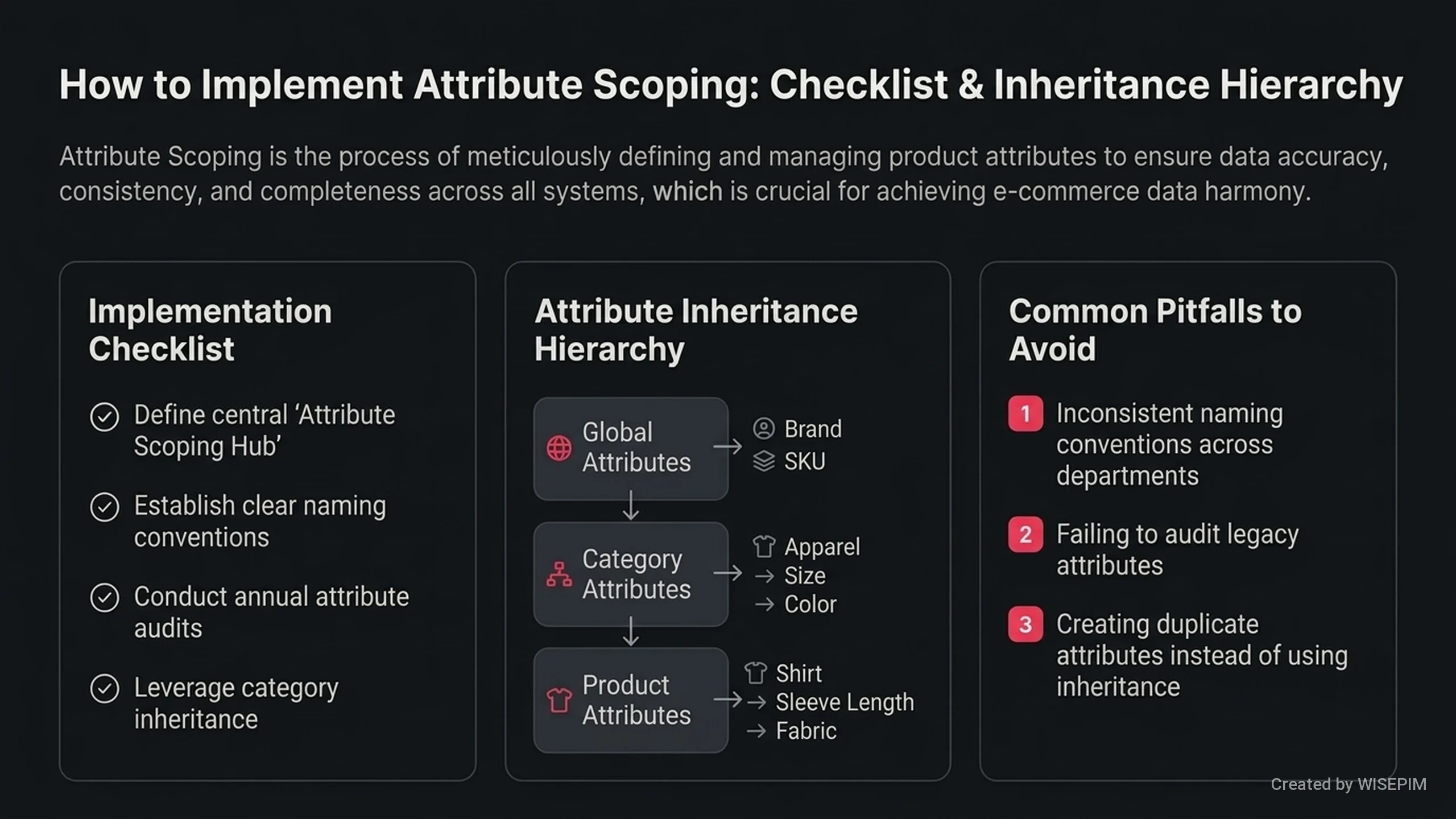Click the globe icon beside Global Attributes
Viewport: 1456px width, 819px height.
point(559,448)
